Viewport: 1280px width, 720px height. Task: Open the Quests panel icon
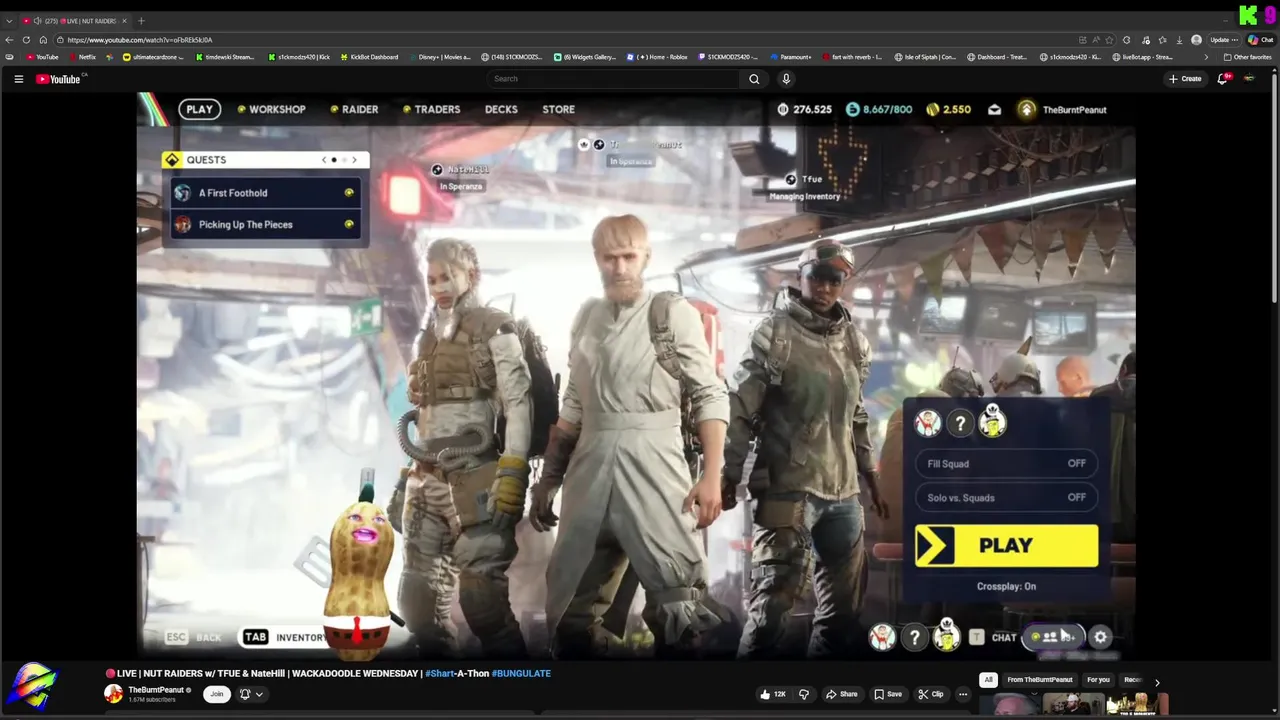(172, 160)
